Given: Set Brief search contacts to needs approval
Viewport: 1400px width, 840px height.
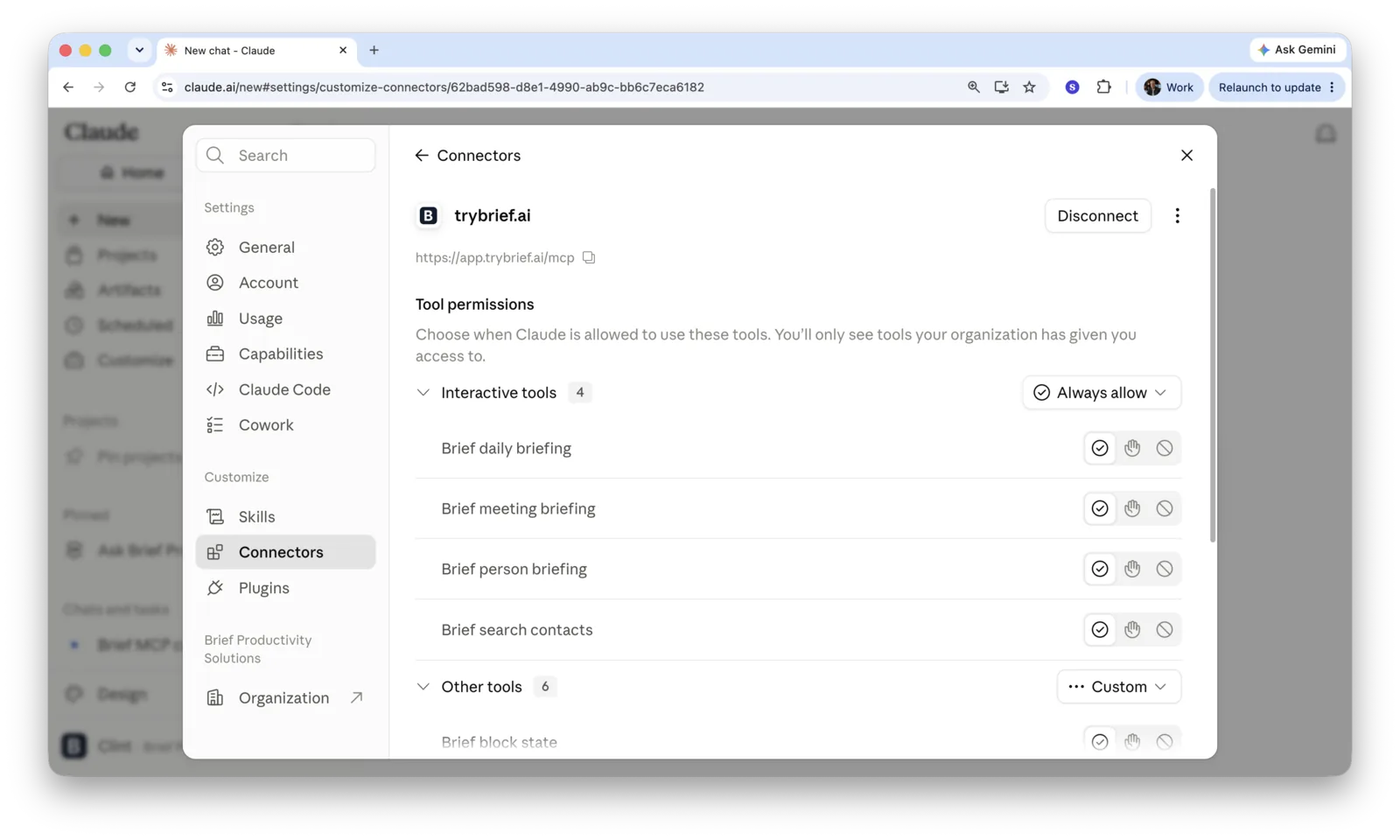Looking at the screenshot, I should tap(1132, 630).
